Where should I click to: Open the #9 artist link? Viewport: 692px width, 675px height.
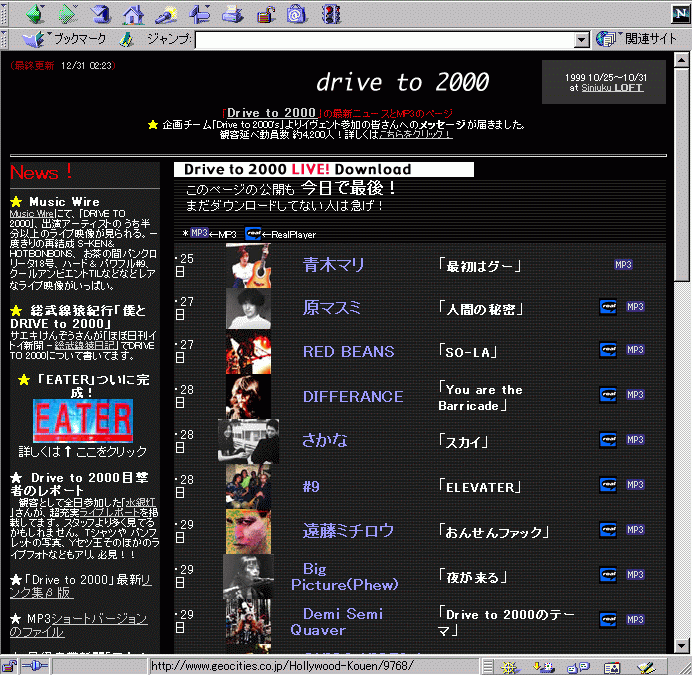coord(311,486)
